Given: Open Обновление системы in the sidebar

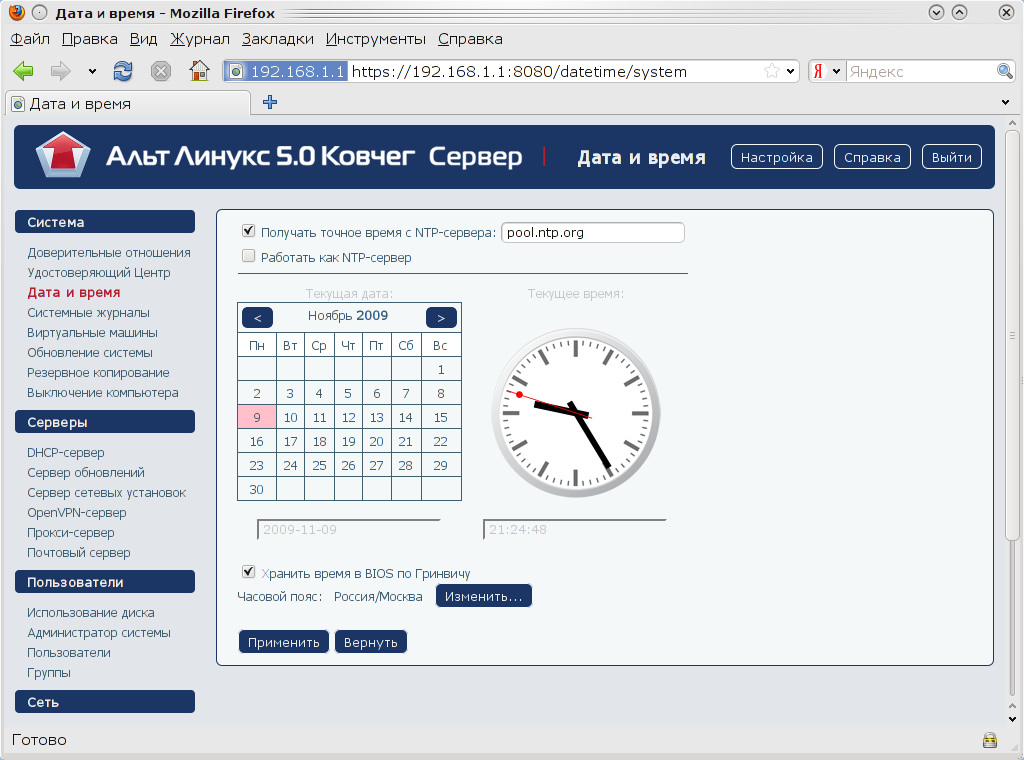Looking at the screenshot, I should (89, 353).
